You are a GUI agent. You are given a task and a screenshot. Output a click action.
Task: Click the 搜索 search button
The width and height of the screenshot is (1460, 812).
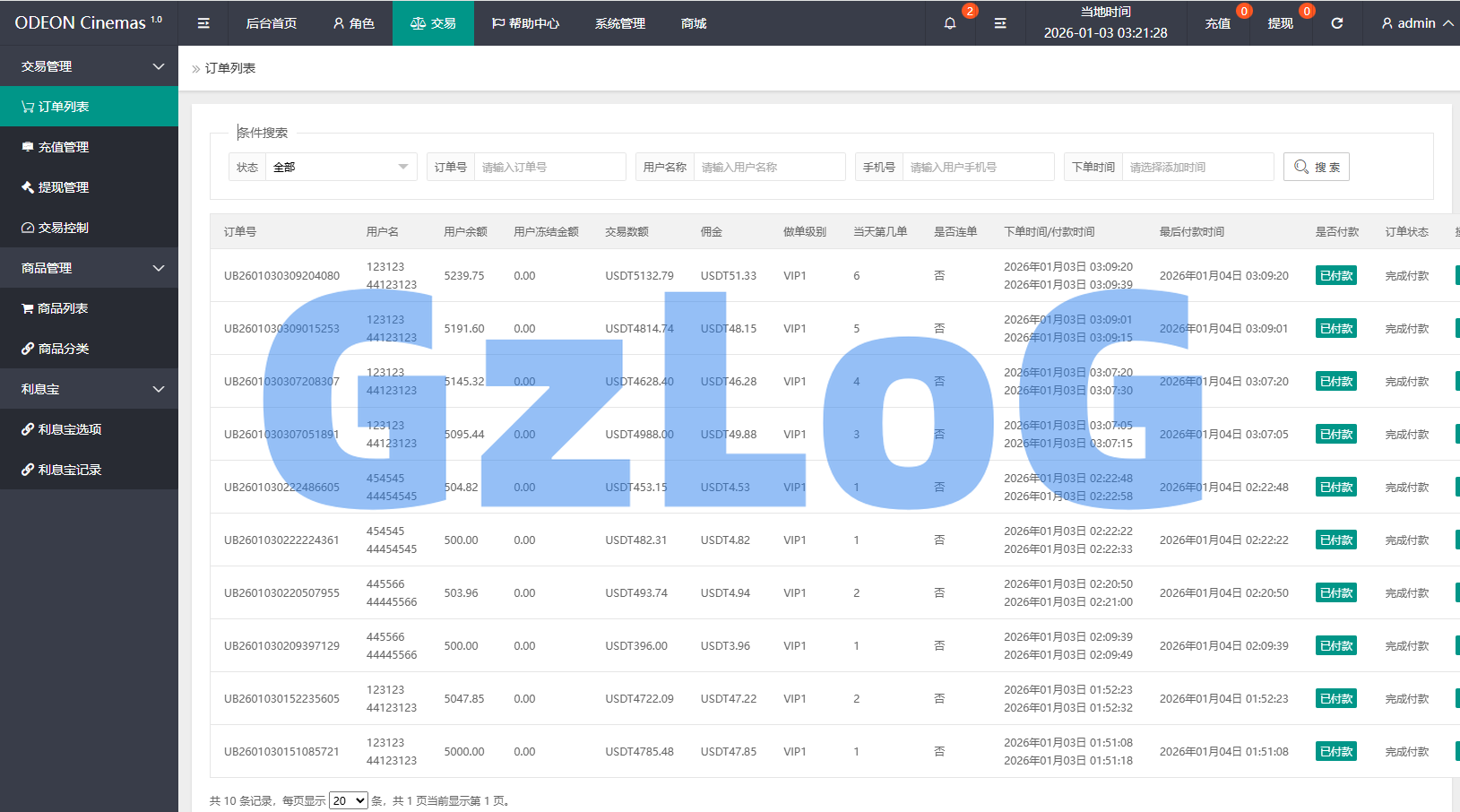(x=1316, y=167)
